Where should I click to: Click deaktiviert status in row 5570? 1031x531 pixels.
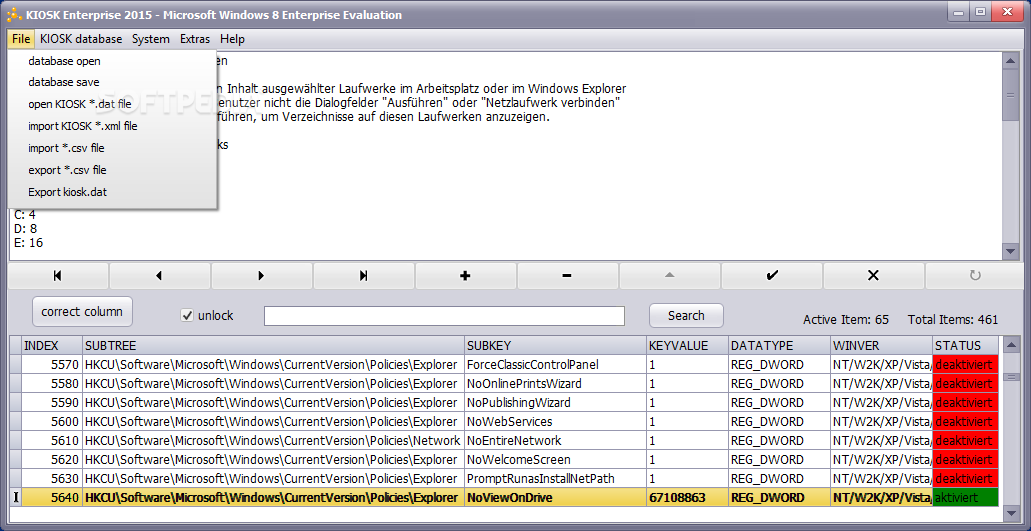point(965,364)
